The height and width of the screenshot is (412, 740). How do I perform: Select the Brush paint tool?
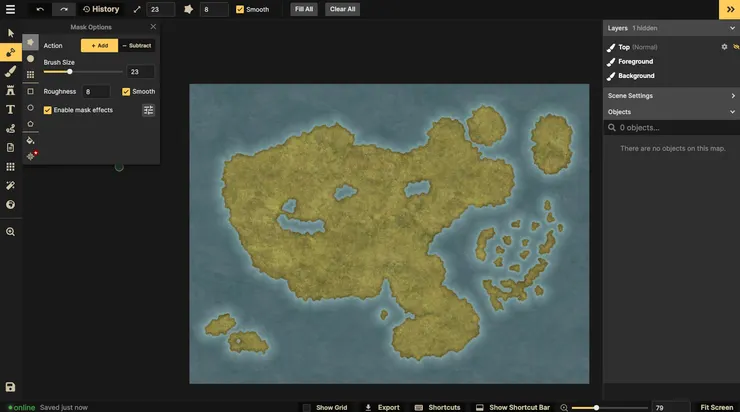click(x=10, y=71)
